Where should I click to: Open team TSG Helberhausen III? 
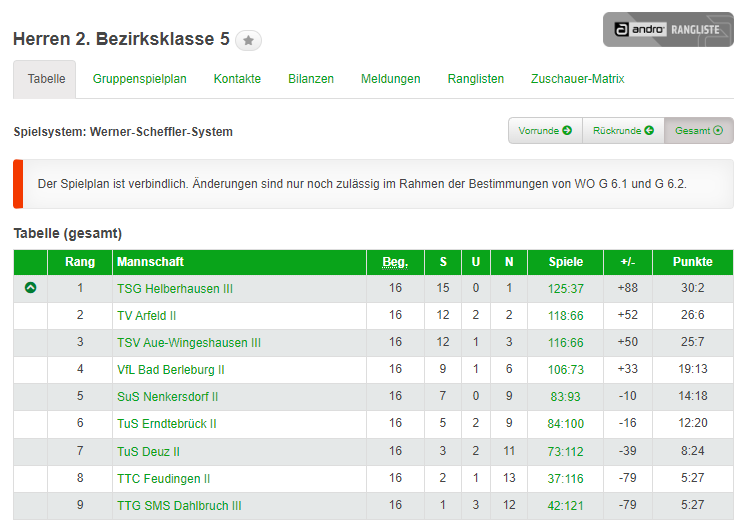pyautogui.click(x=175, y=289)
